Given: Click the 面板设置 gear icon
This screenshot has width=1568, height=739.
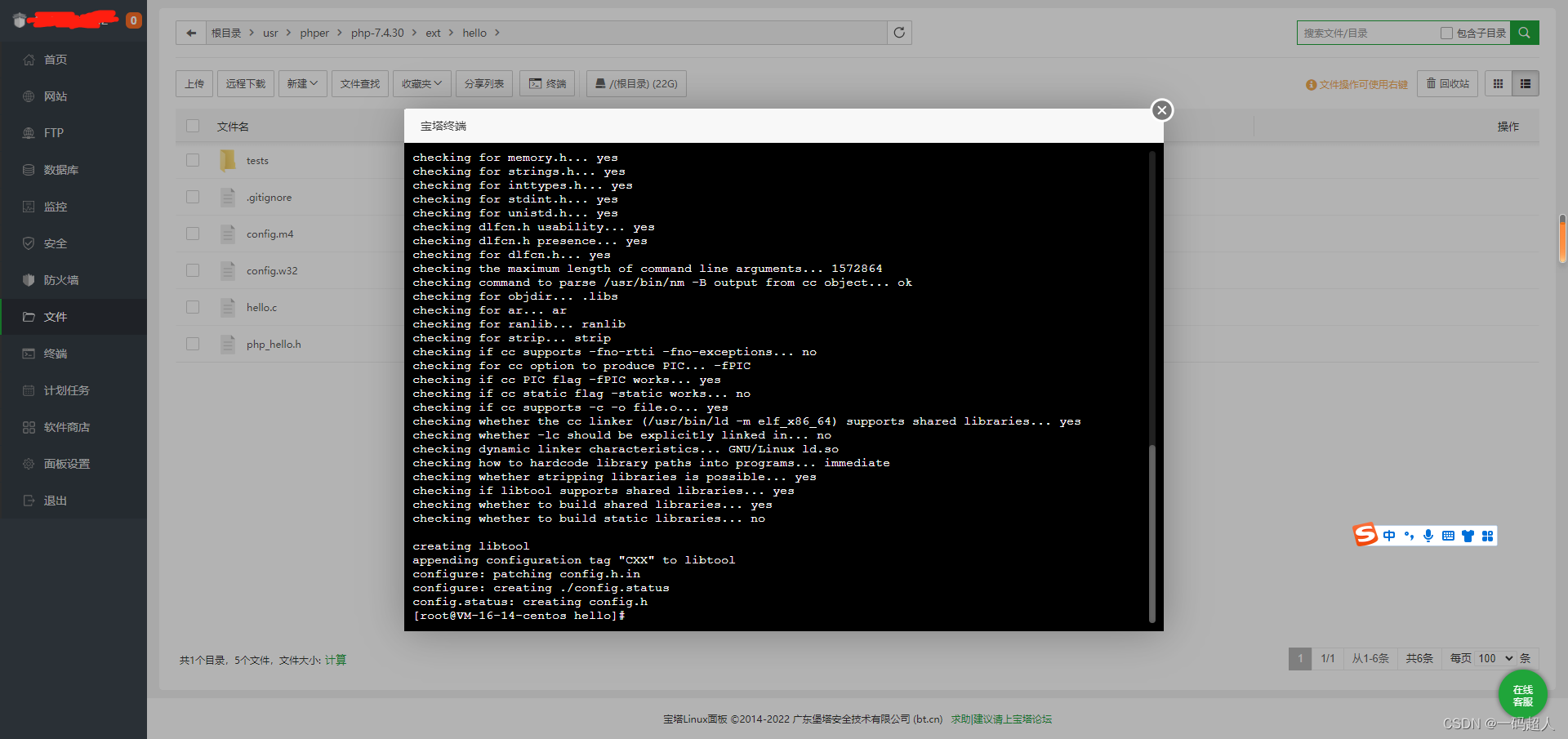Looking at the screenshot, I should [29, 464].
